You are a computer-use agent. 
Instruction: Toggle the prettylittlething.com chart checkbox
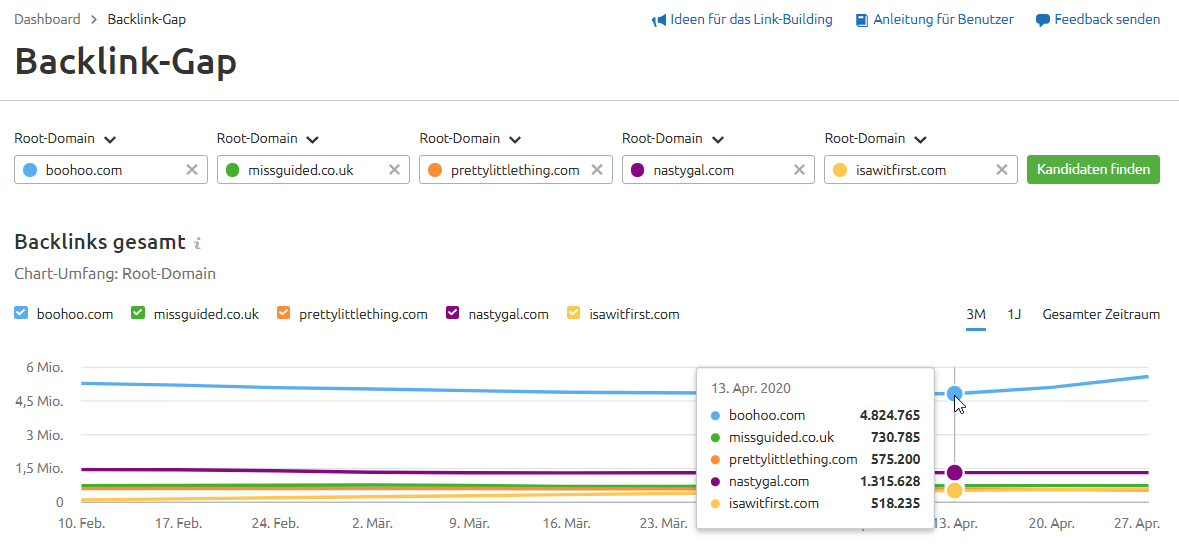pos(283,313)
